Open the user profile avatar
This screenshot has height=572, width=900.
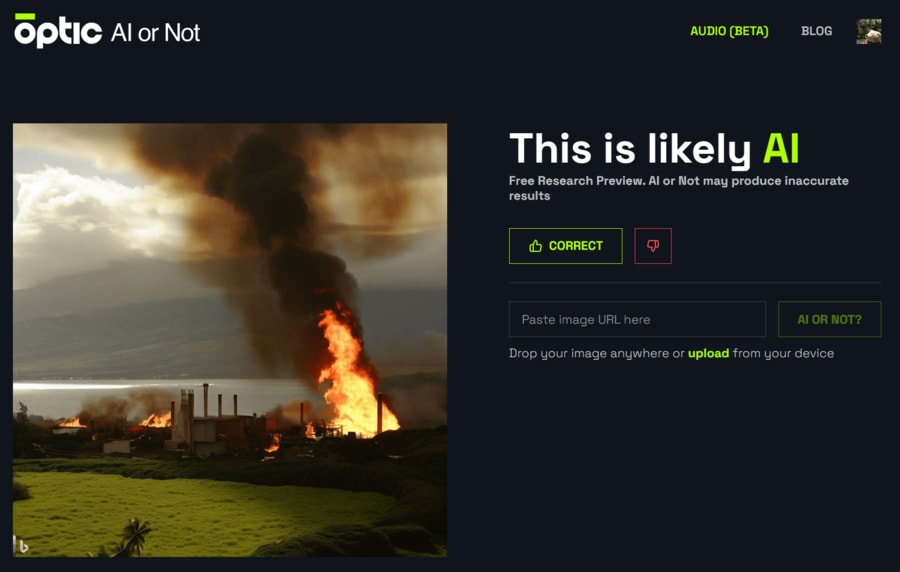[x=869, y=31]
